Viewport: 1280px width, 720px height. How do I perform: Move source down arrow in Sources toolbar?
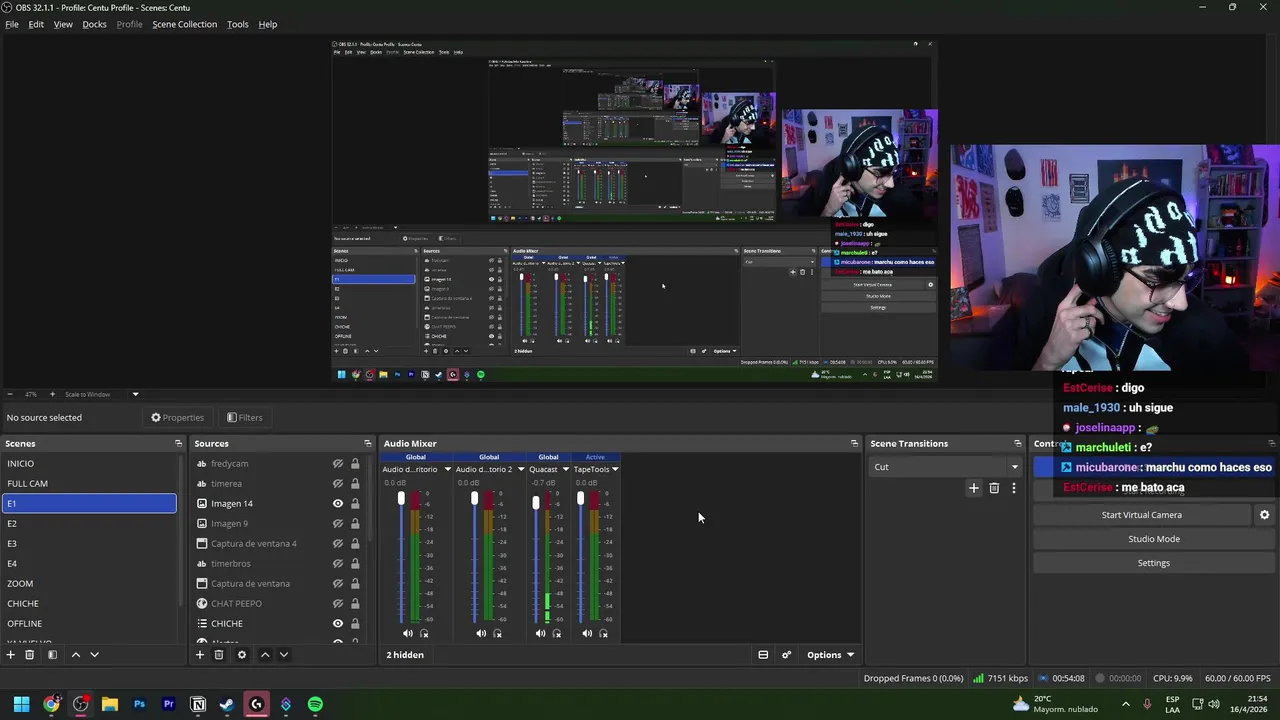[283, 655]
